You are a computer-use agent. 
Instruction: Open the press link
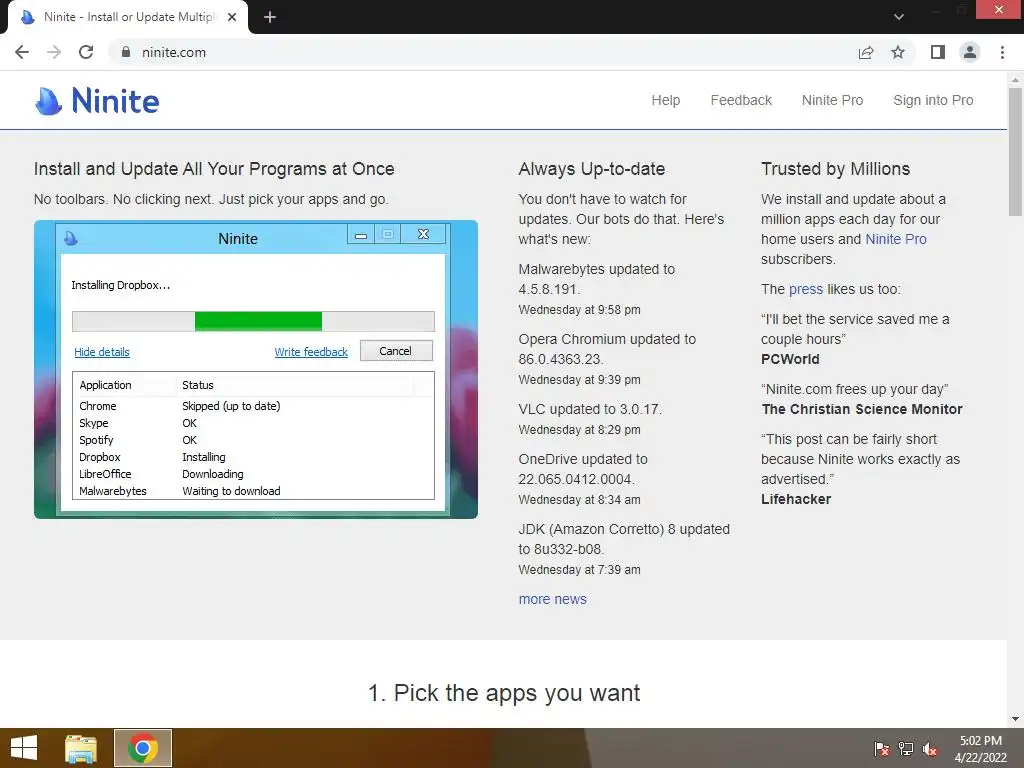coord(805,289)
